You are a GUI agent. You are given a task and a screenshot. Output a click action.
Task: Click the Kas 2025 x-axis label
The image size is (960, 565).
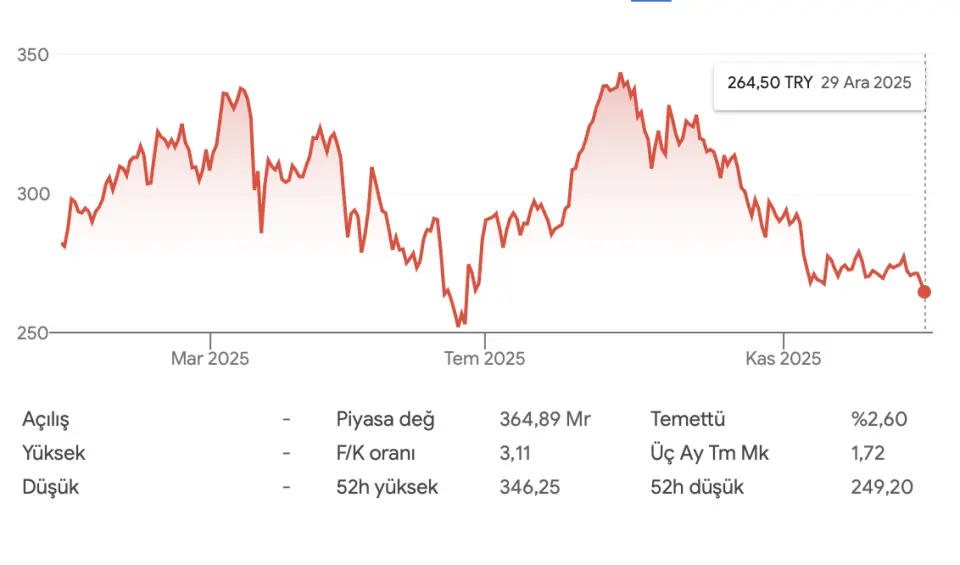pos(783,358)
